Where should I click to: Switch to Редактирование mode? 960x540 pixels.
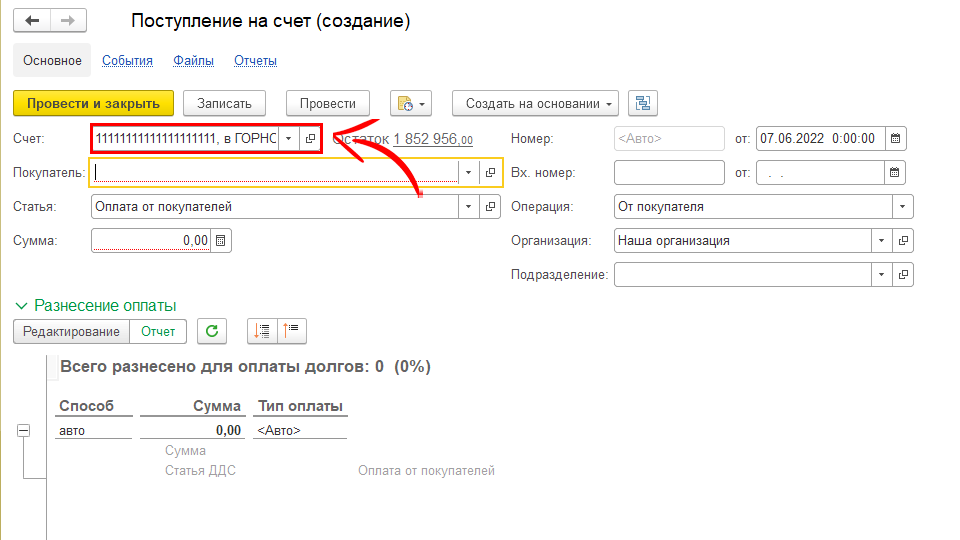pyautogui.click(x=71, y=331)
